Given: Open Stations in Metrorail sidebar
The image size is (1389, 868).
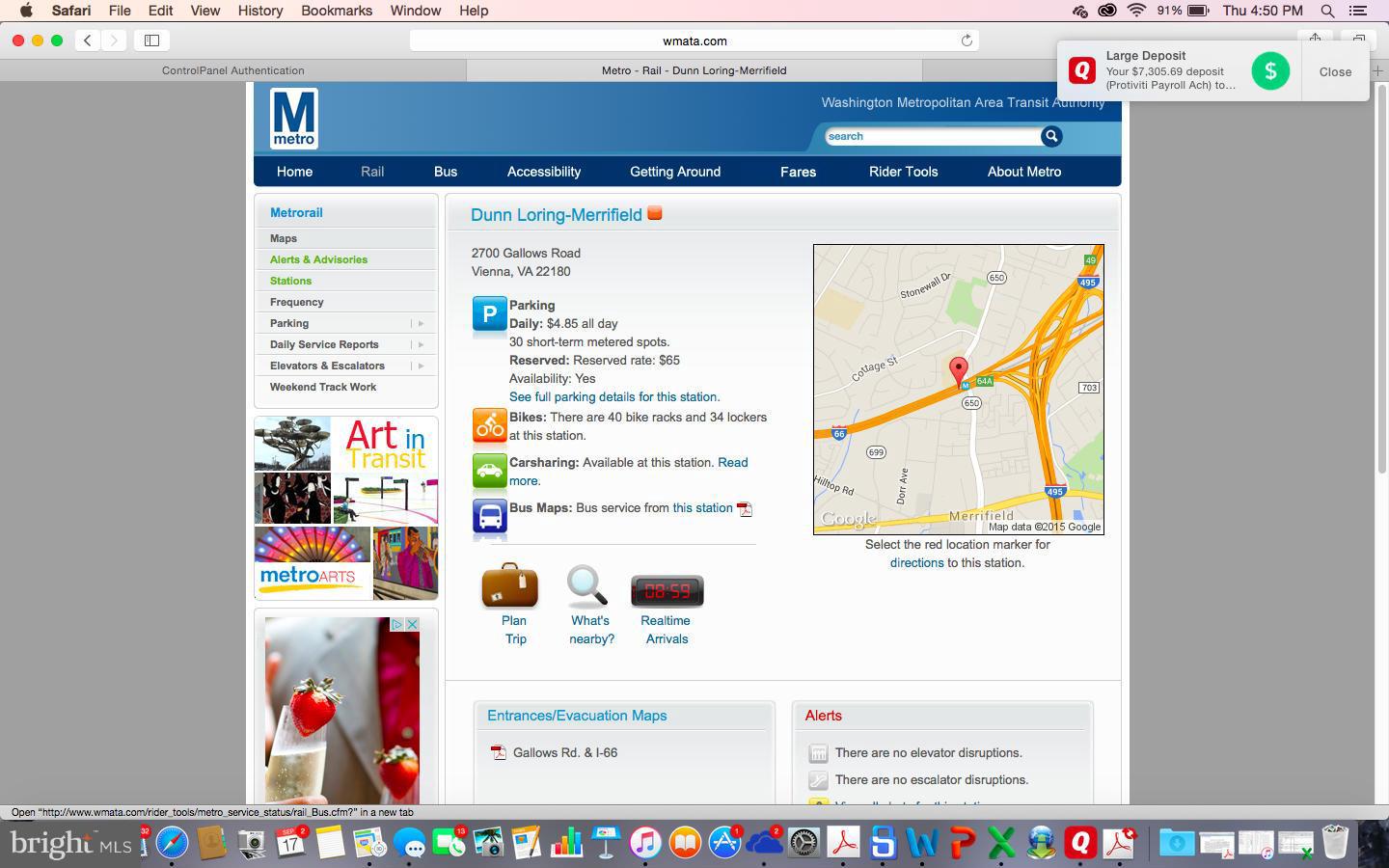Looking at the screenshot, I should pos(290,281).
